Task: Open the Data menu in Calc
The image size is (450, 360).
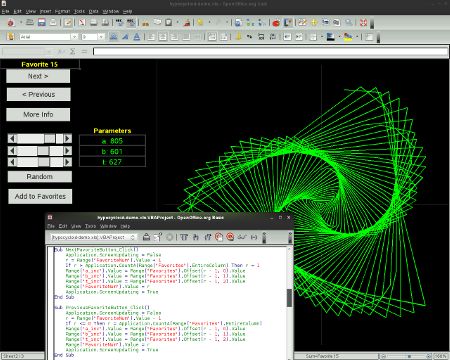Action: (94, 11)
